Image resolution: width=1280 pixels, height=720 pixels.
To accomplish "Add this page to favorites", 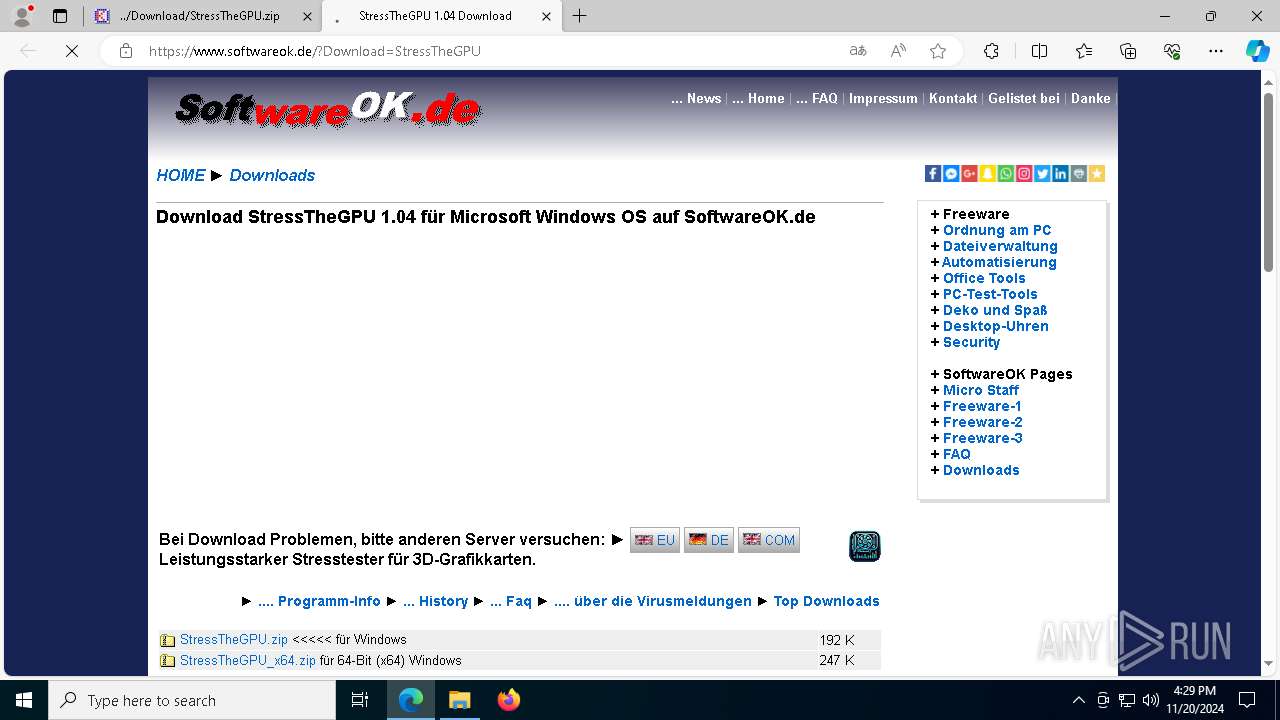I will pos(938,51).
